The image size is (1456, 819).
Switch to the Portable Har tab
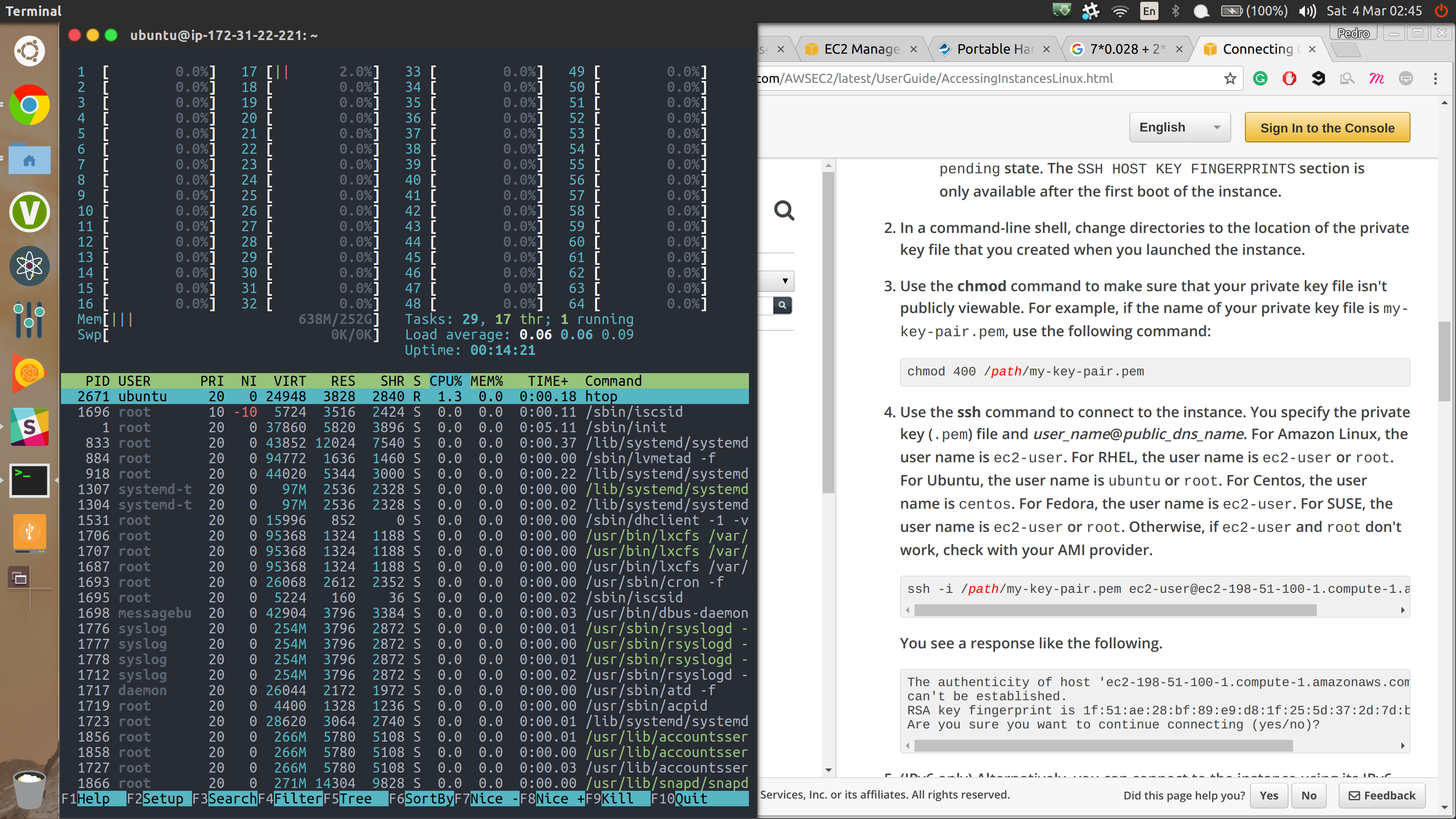(x=995, y=49)
